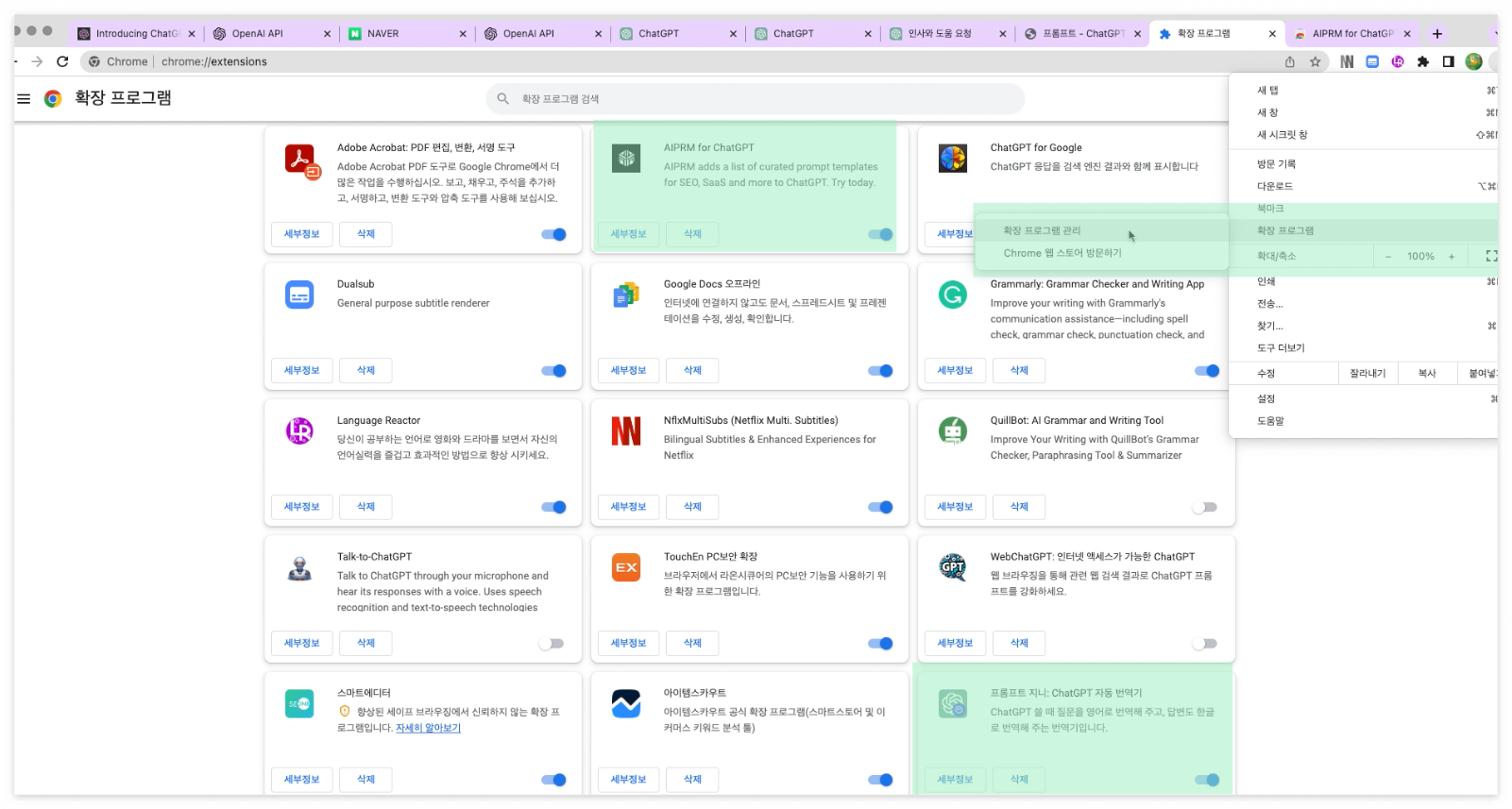Screen dimensions: 1512x809
Task: Click the ChatGPT for Google extension logo
Action: point(952,159)
